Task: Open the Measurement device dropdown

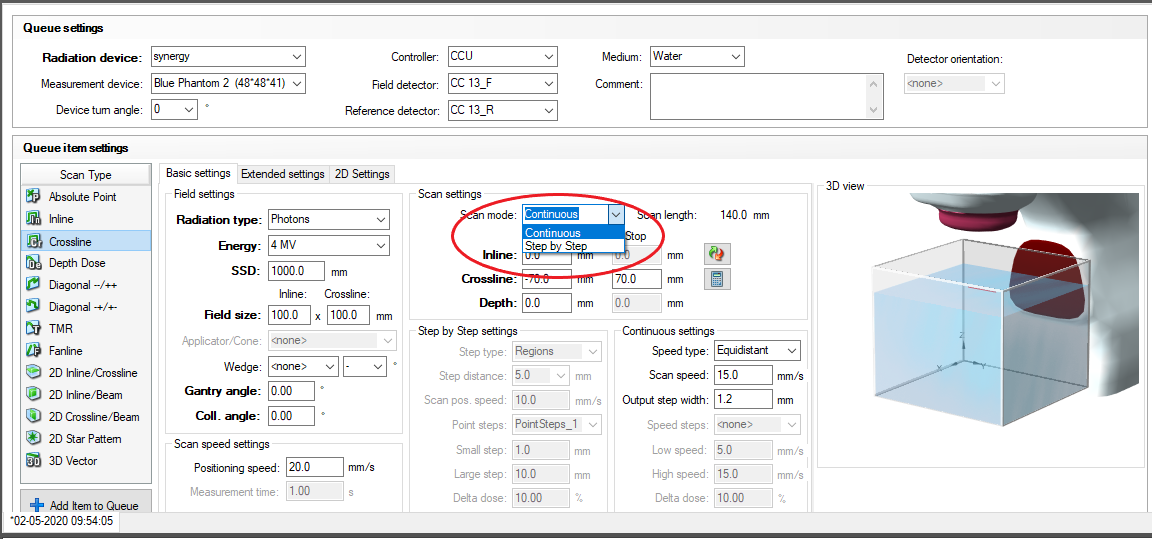Action: (x=297, y=84)
